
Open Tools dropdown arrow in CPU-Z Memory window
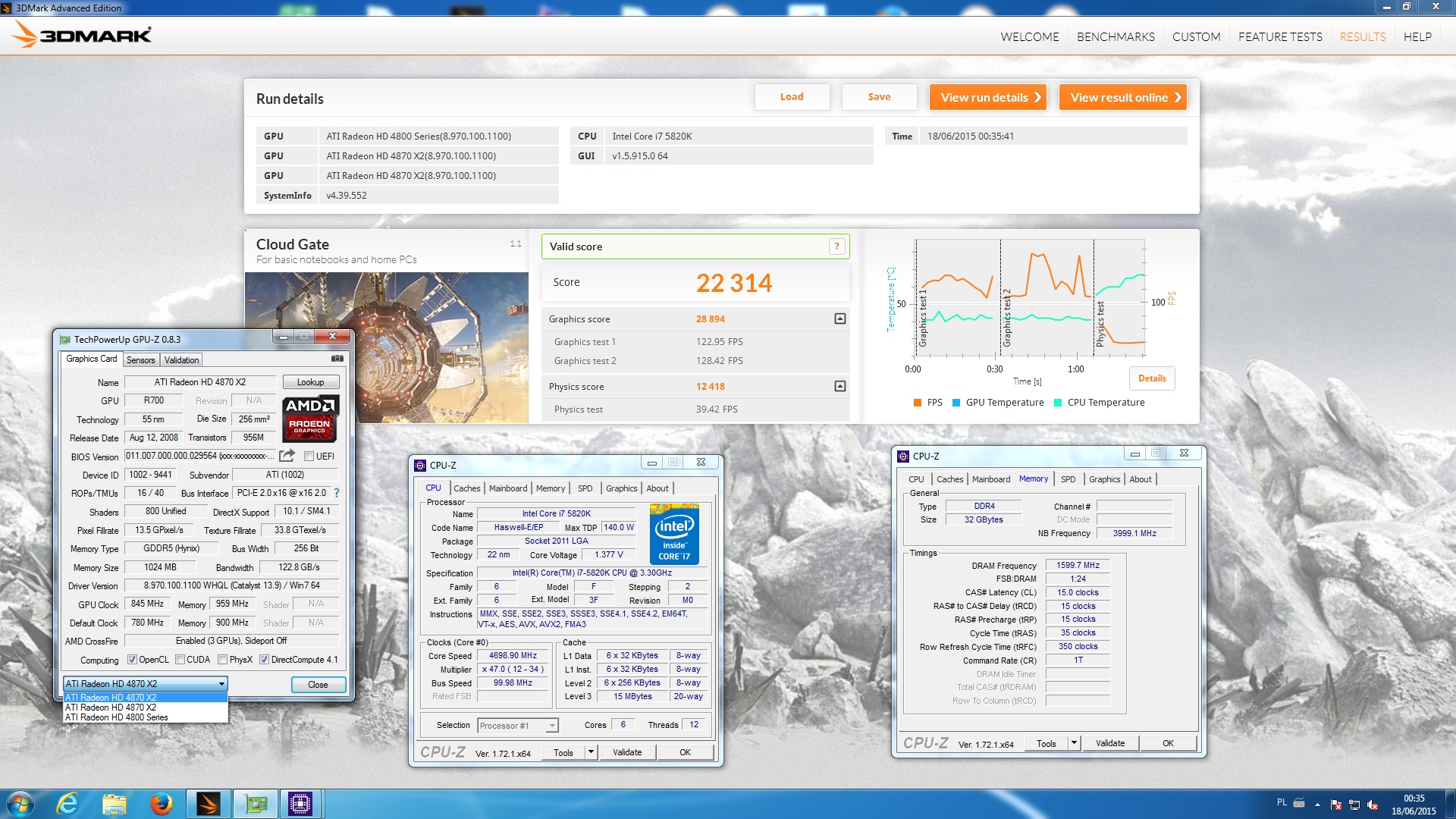click(1074, 743)
